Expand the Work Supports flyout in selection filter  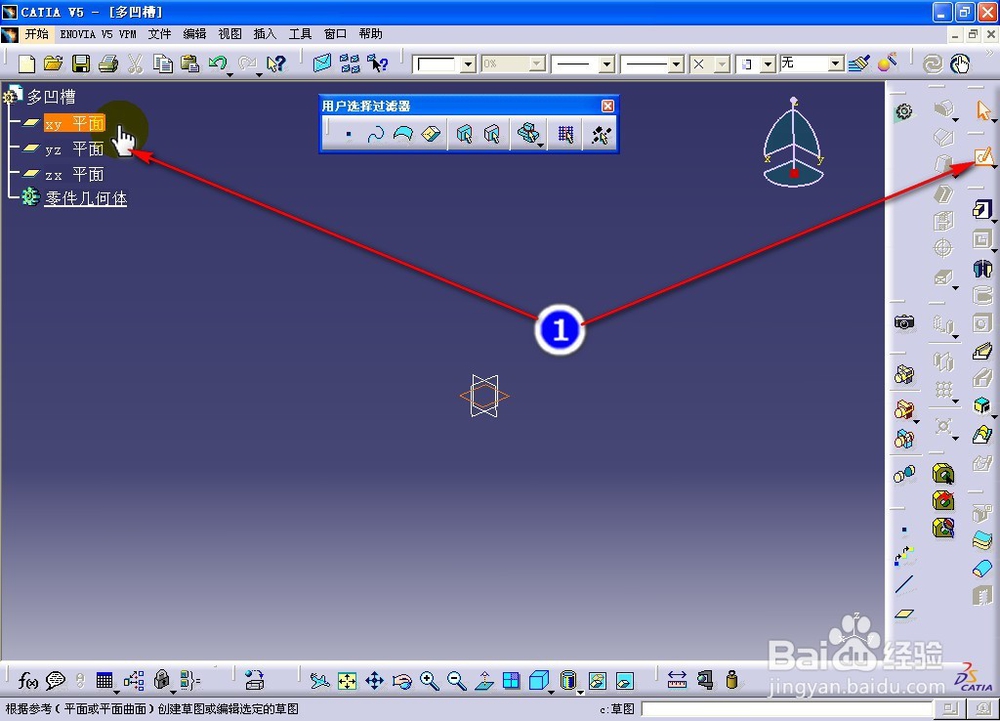click(x=541, y=146)
